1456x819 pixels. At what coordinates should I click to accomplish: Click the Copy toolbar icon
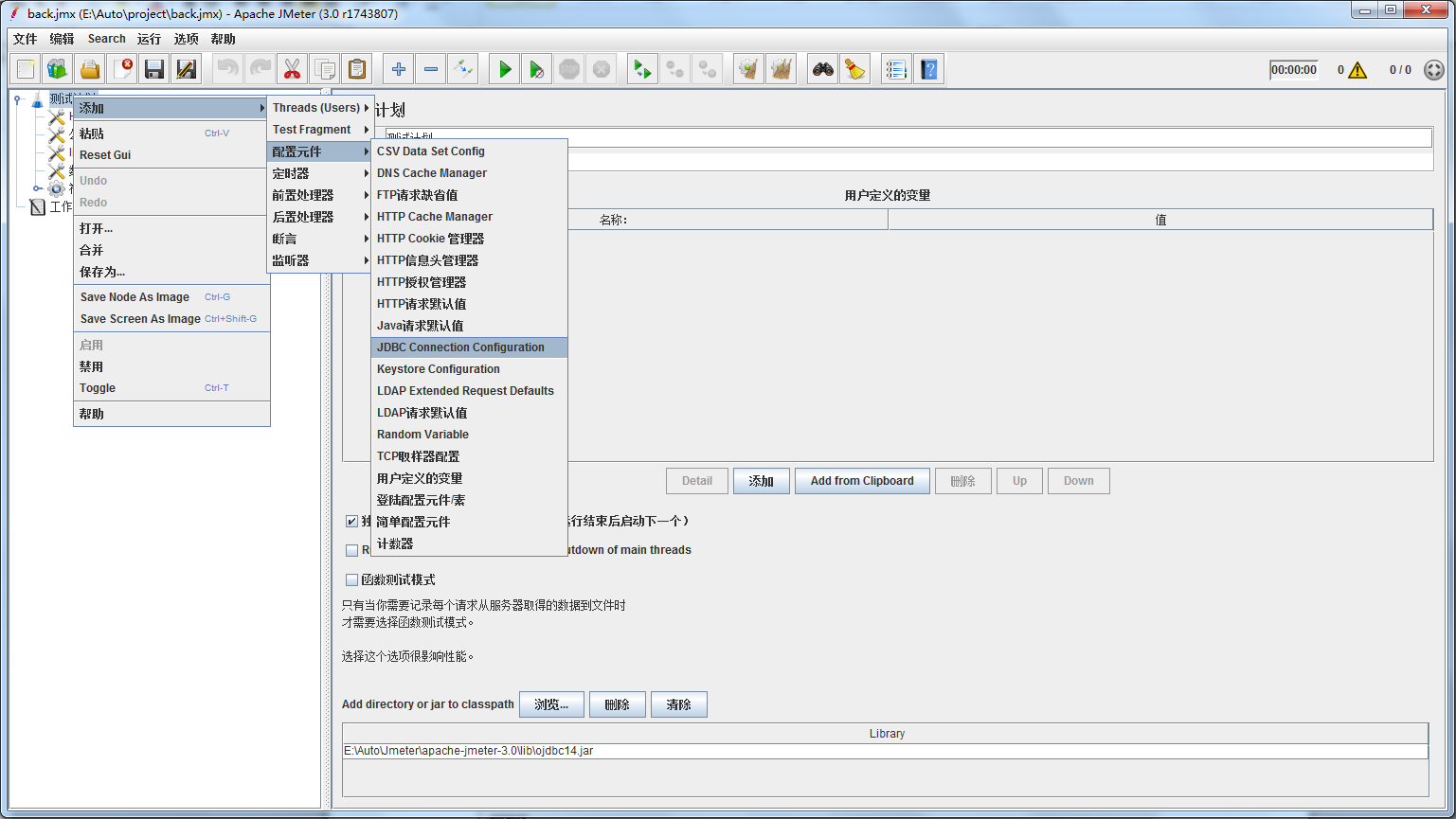coord(324,69)
